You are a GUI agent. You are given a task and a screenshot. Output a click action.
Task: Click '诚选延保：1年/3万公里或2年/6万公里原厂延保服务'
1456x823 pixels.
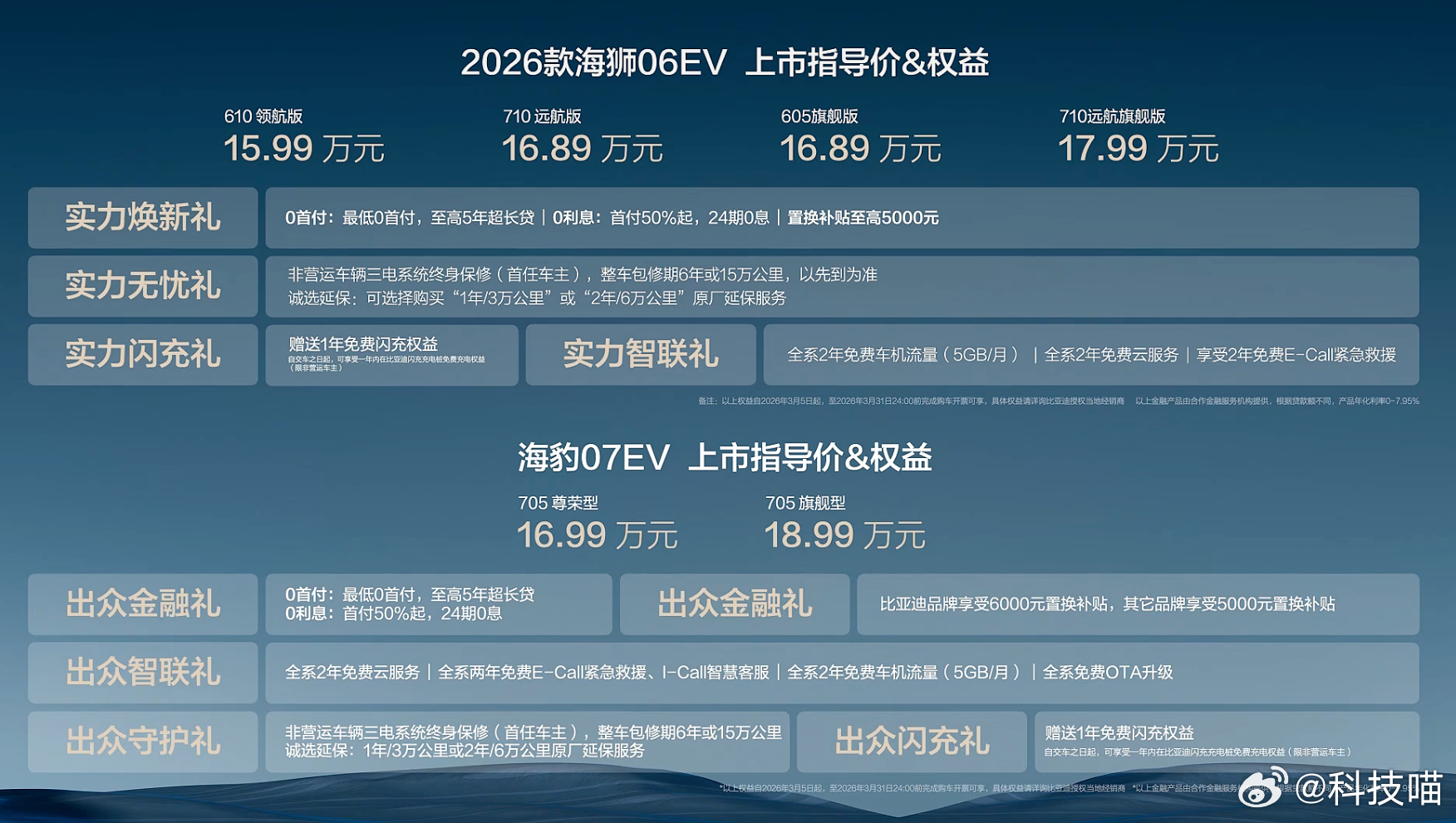pos(465,751)
